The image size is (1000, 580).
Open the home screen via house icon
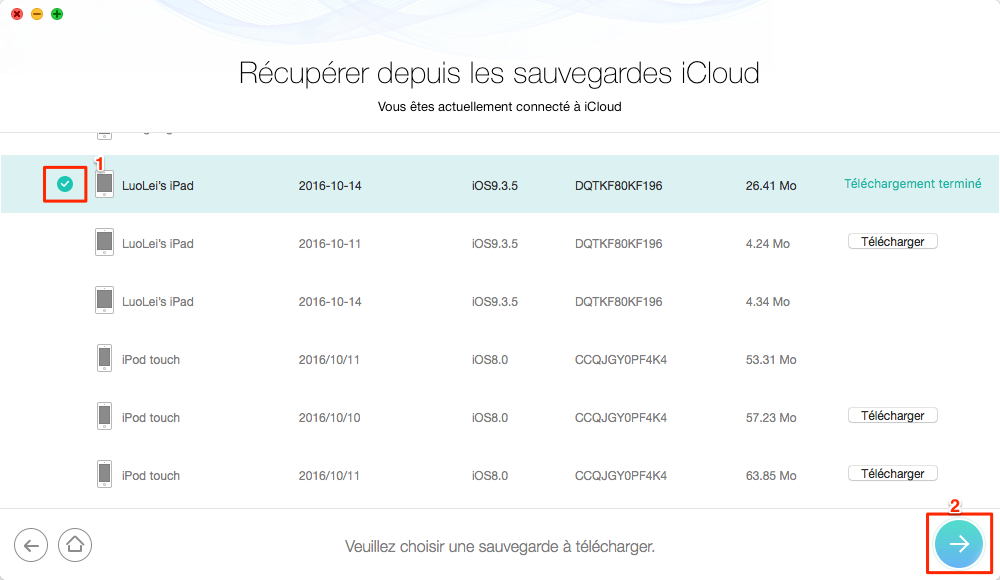tap(75, 545)
